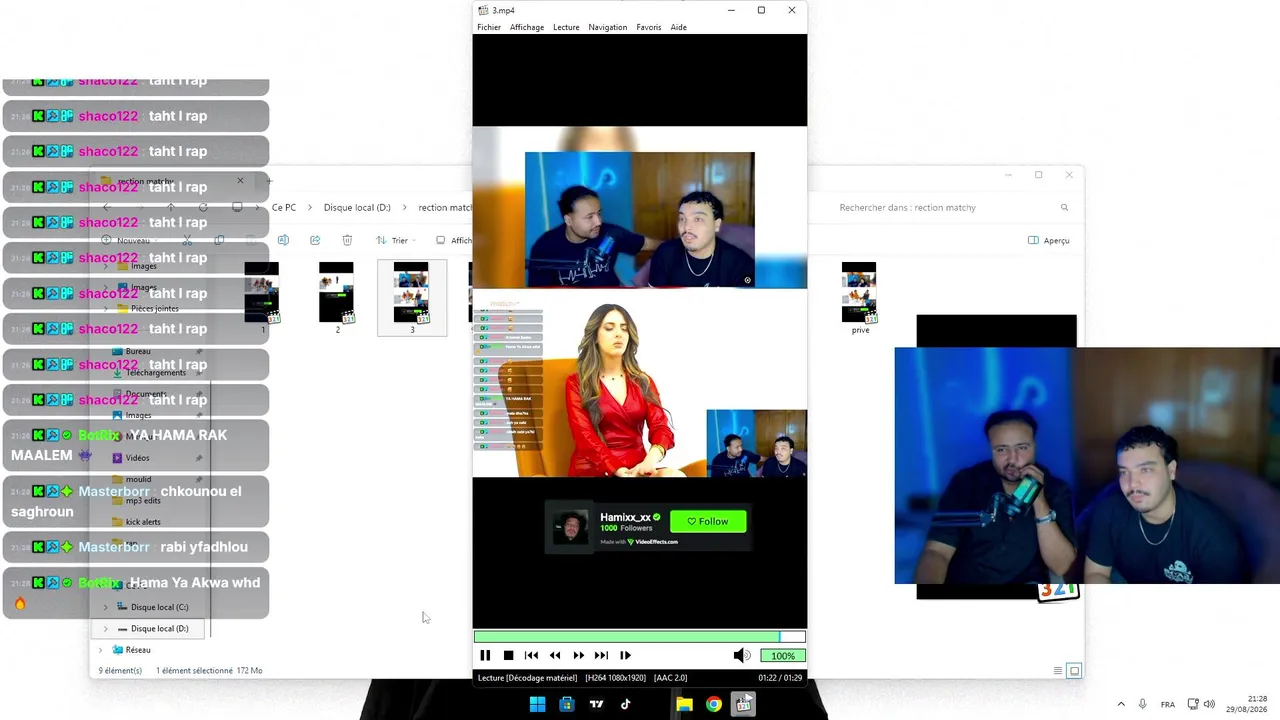Expand Disque local (D:) in the navigation tree
The height and width of the screenshot is (720, 1280).
105,629
